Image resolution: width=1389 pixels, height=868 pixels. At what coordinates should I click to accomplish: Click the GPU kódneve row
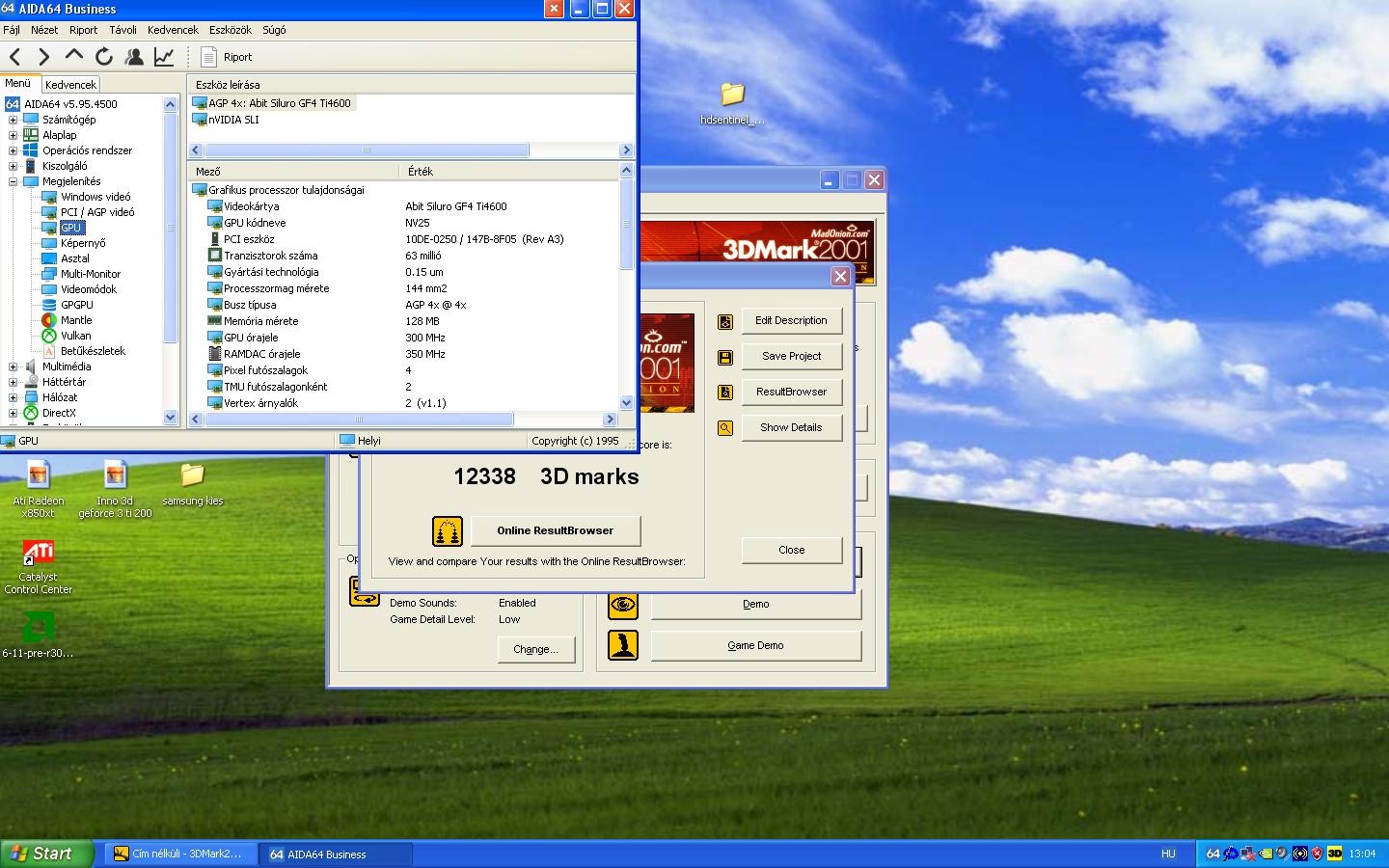pos(405,223)
